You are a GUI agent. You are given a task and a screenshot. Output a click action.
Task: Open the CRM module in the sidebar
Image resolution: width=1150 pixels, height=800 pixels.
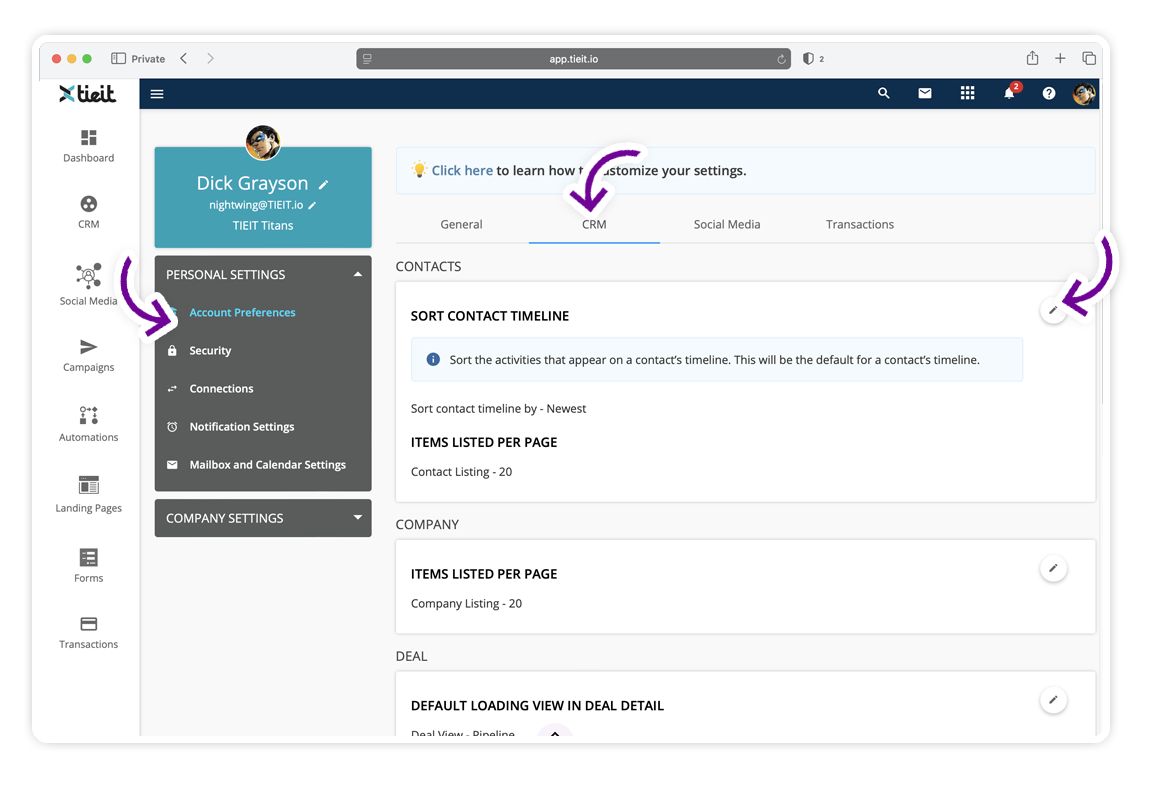(x=89, y=212)
